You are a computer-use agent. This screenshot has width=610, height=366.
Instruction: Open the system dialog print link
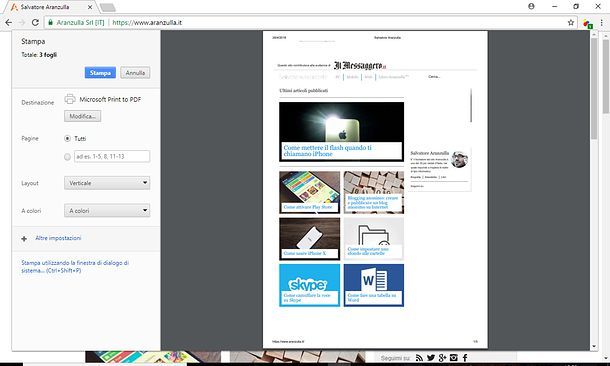[75, 266]
